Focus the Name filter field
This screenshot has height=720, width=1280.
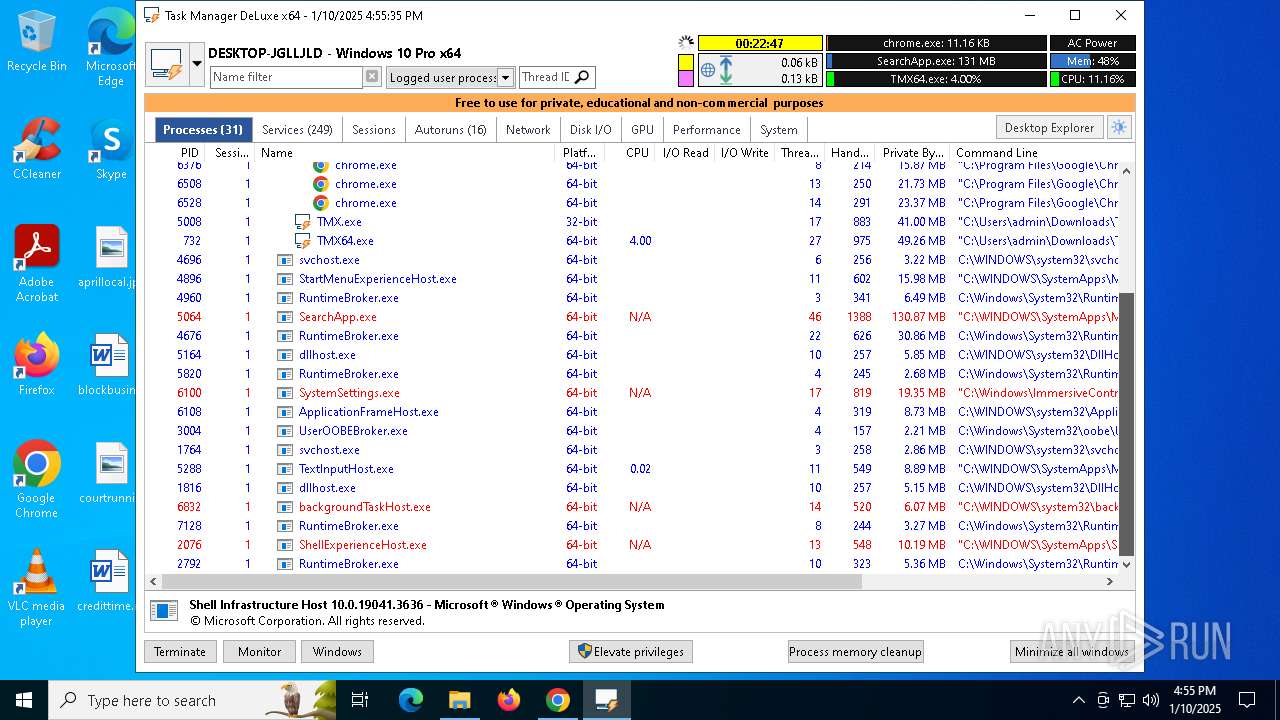[285, 77]
